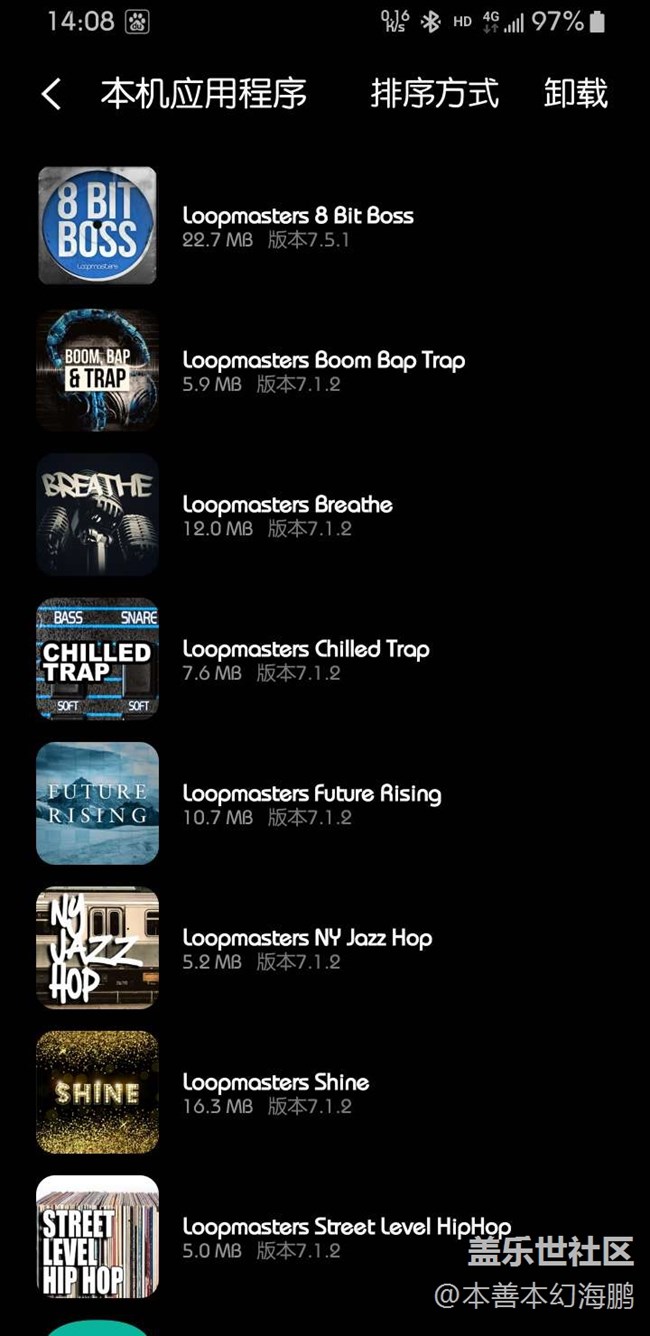Tap the Bluetooth status bar icon
Viewport: 650px width, 1336px height.
pyautogui.click(x=430, y=22)
